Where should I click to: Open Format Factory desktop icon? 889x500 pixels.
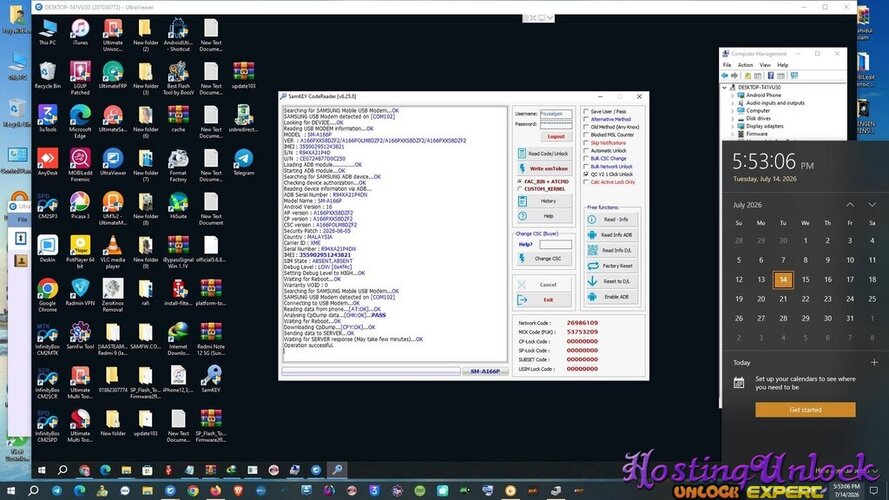pyautogui.click(x=178, y=165)
